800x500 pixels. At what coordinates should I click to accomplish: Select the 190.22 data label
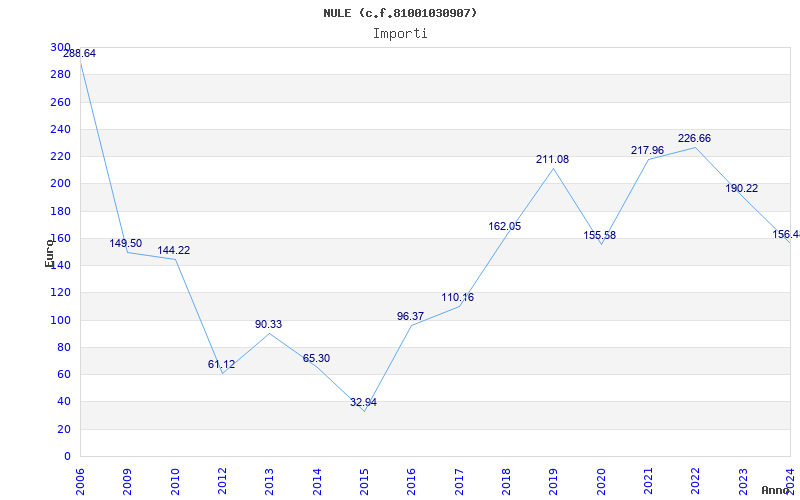pyautogui.click(x=742, y=189)
